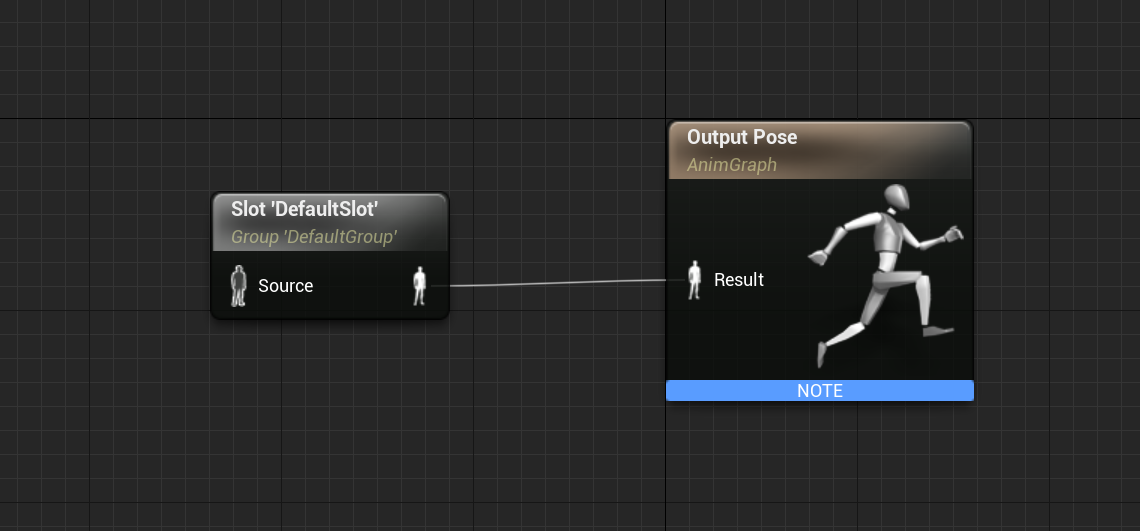Click the blue NOTE bar

point(820,391)
